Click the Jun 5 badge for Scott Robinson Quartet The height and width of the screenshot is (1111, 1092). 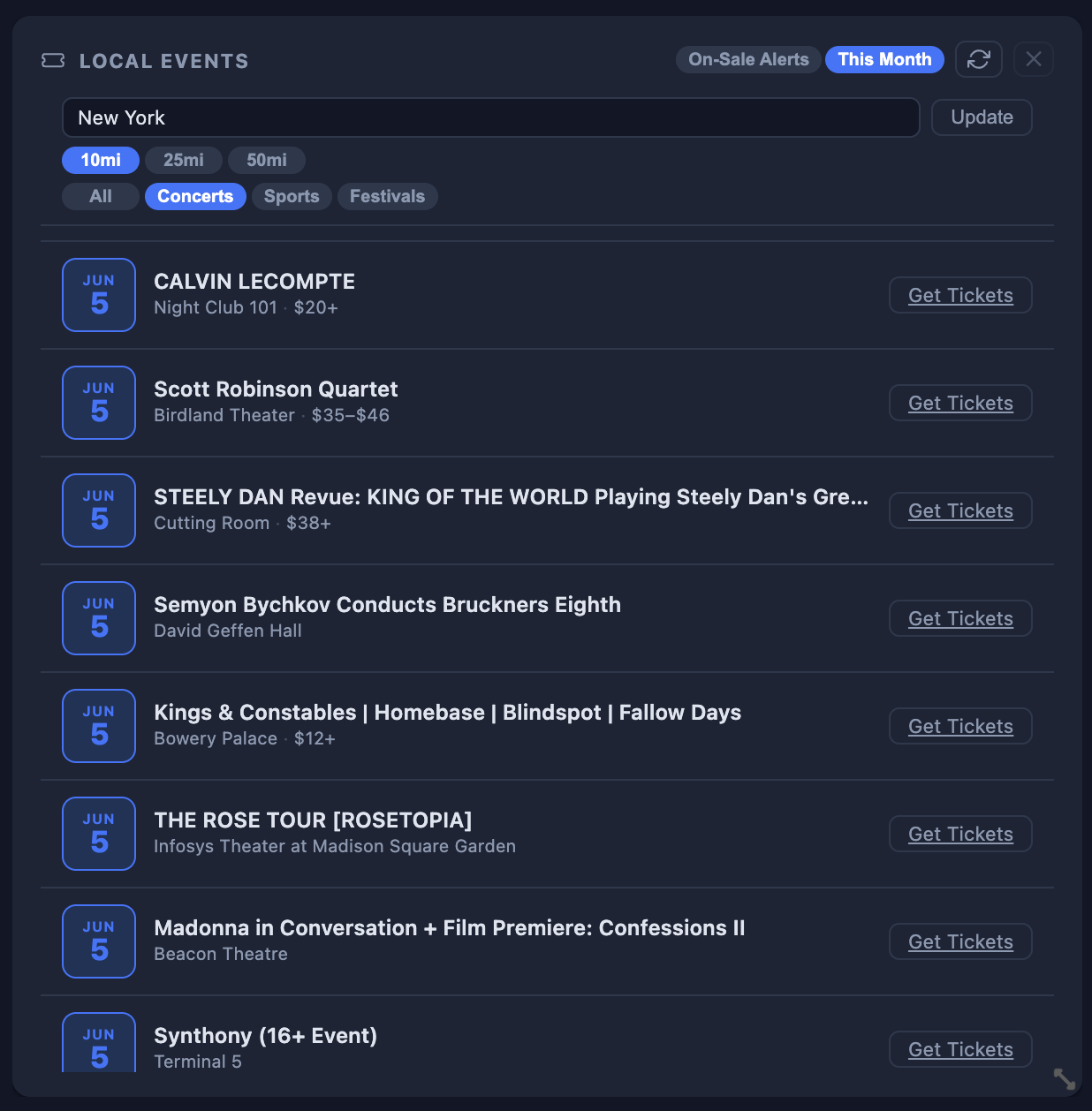[99, 403]
